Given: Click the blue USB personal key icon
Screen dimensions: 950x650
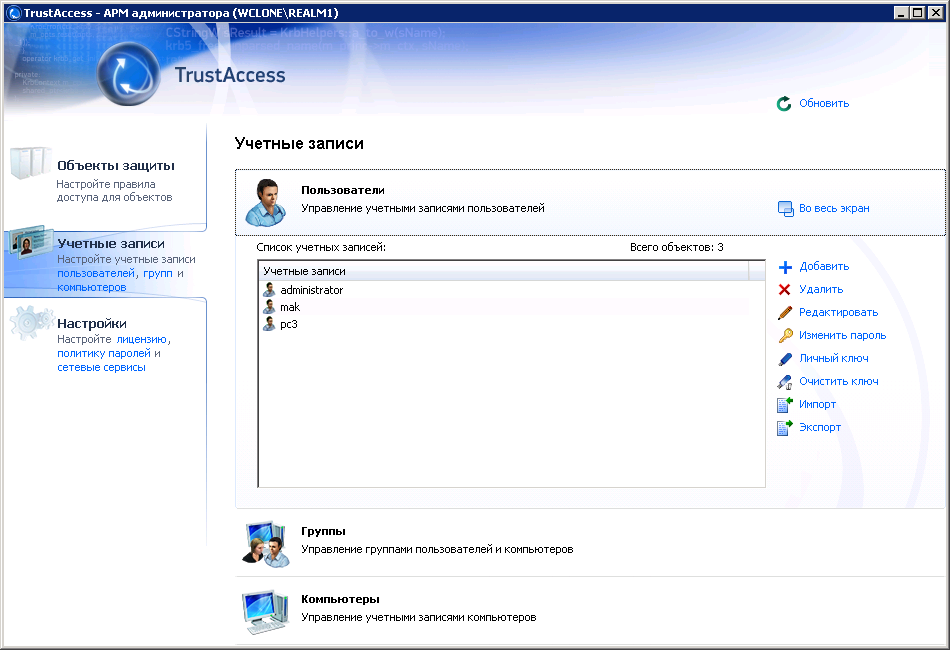Looking at the screenshot, I should (785, 359).
